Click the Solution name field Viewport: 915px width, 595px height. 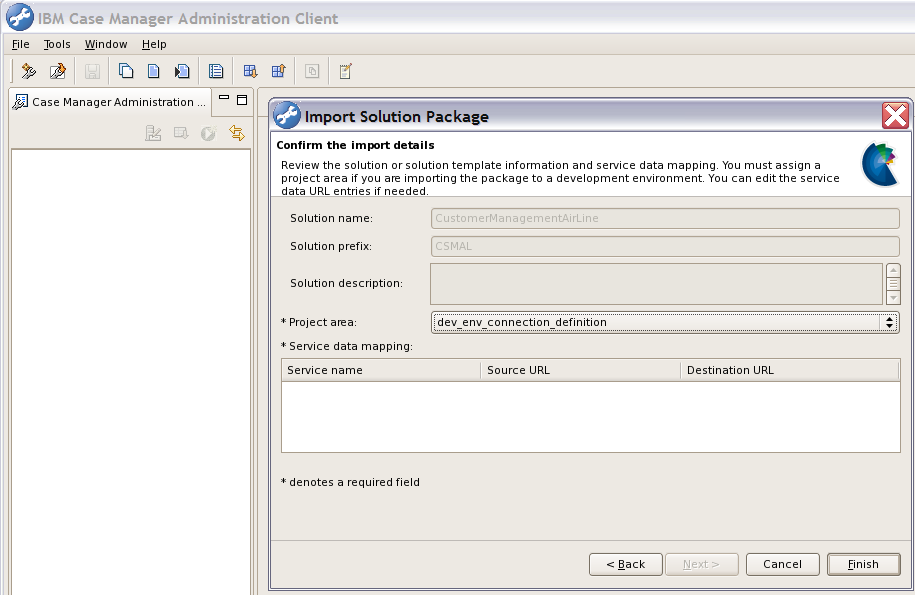point(665,218)
